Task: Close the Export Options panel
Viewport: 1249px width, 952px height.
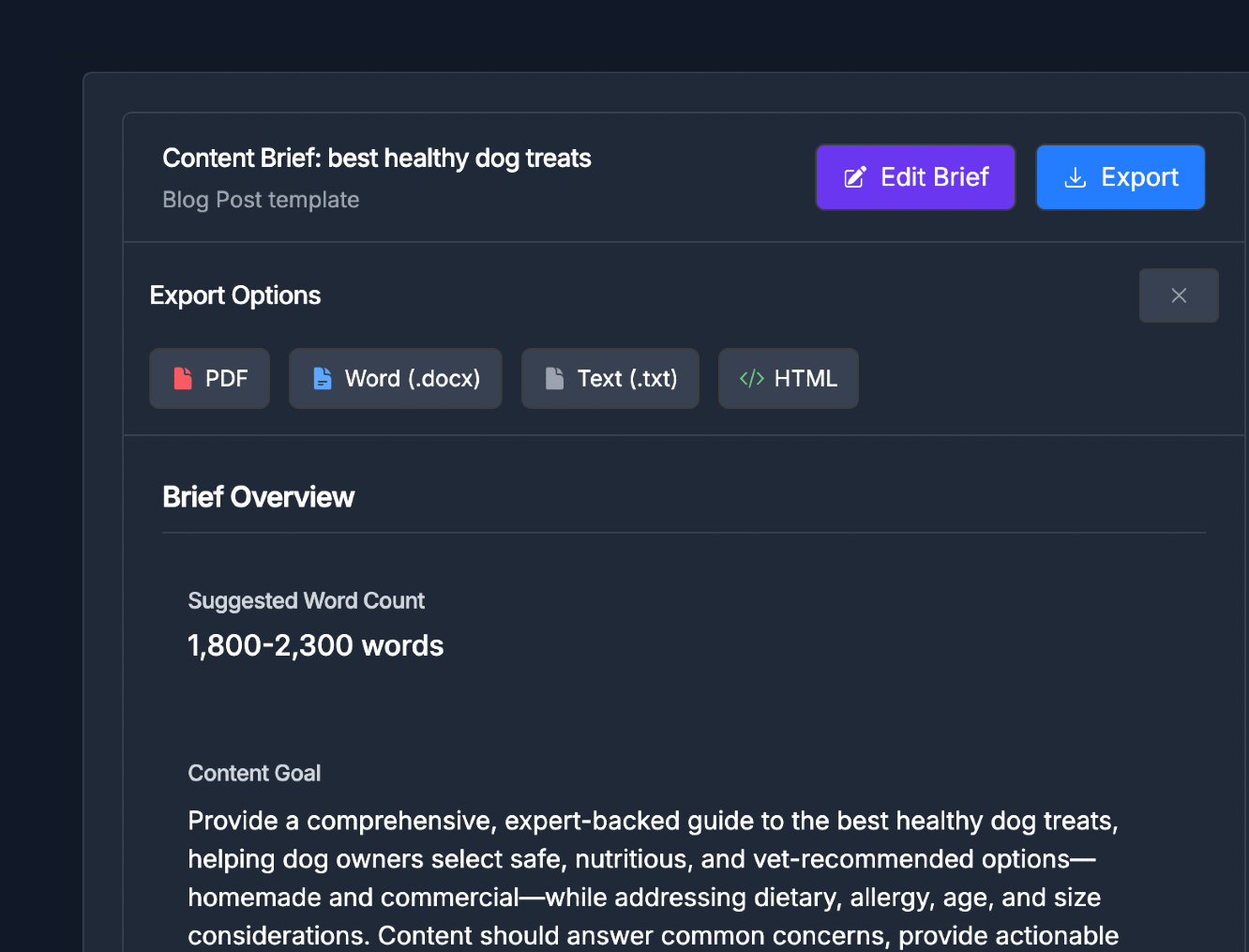Action: [x=1179, y=295]
